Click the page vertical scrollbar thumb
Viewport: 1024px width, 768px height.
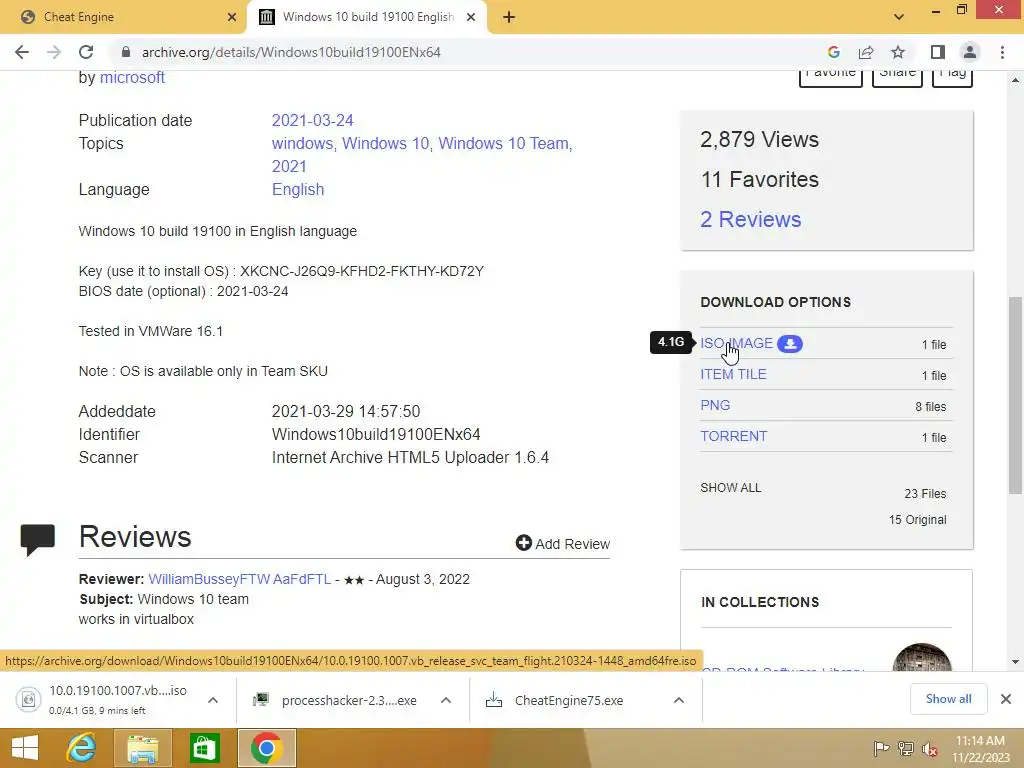(x=1015, y=394)
